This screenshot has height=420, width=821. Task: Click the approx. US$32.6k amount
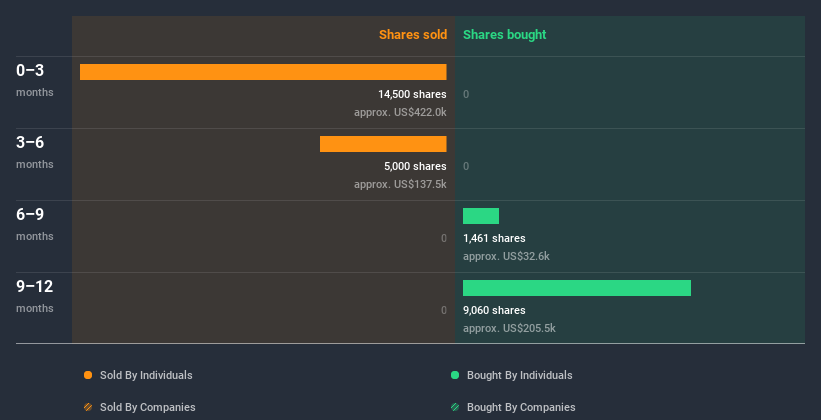[506, 257]
